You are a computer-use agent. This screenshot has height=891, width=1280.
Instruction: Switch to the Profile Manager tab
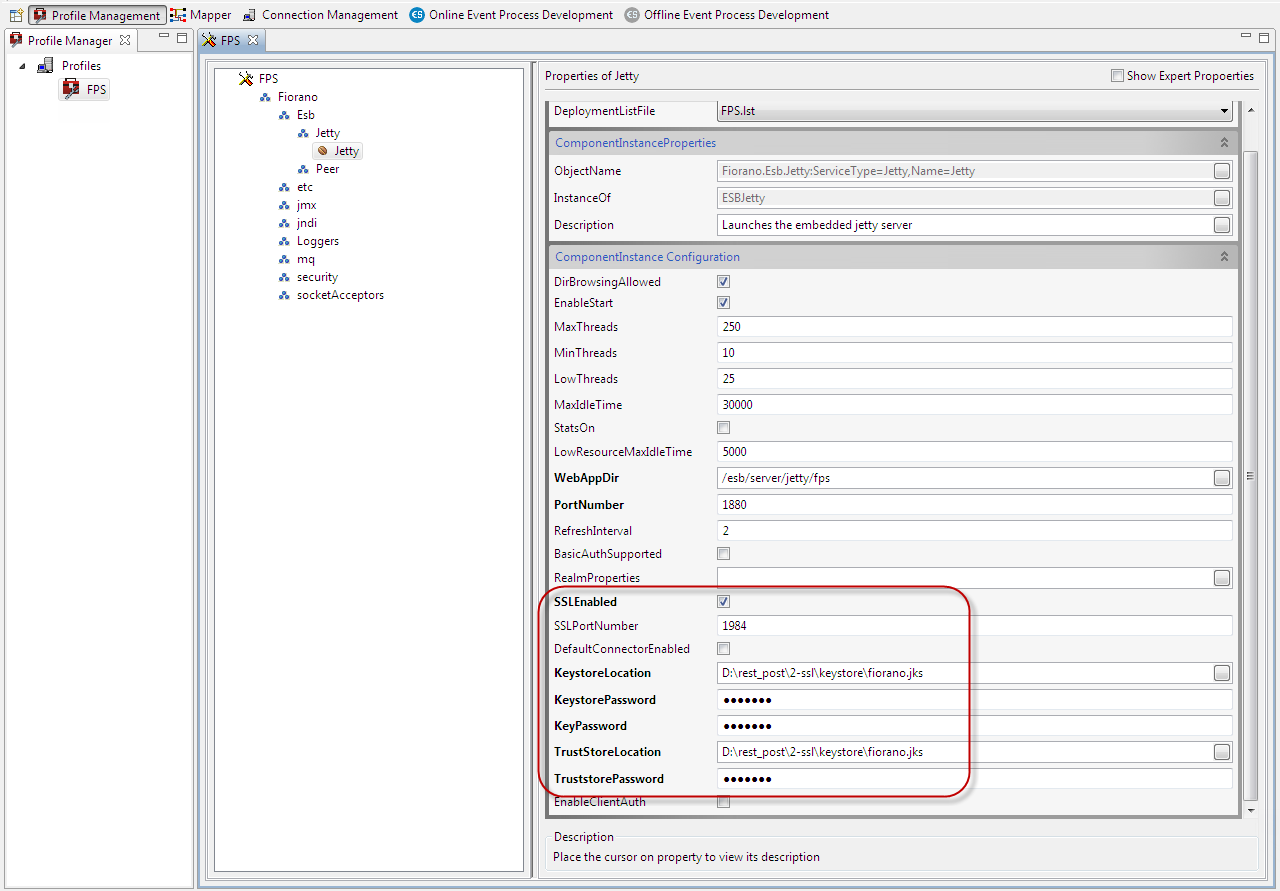tap(67, 41)
